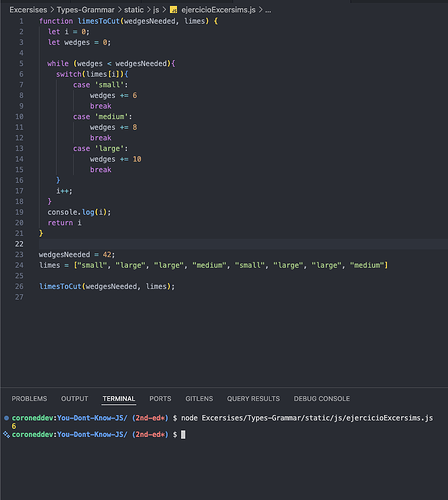Click 'wedges += 10' statement
This screenshot has width=448, height=500.
[115, 159]
